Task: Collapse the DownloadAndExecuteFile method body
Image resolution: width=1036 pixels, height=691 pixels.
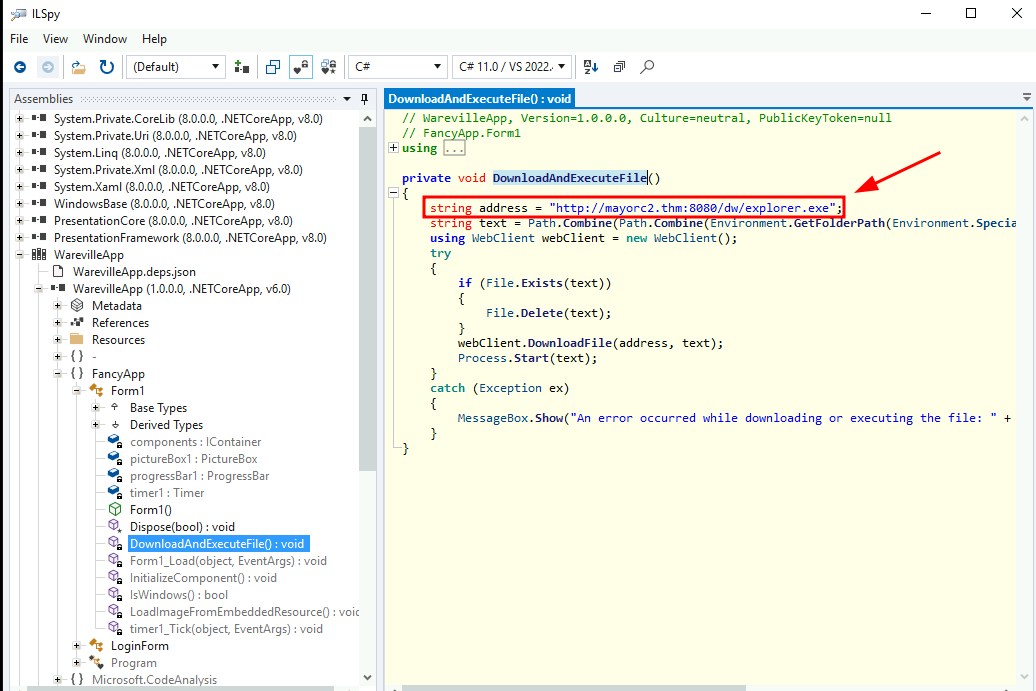Action: tap(393, 193)
